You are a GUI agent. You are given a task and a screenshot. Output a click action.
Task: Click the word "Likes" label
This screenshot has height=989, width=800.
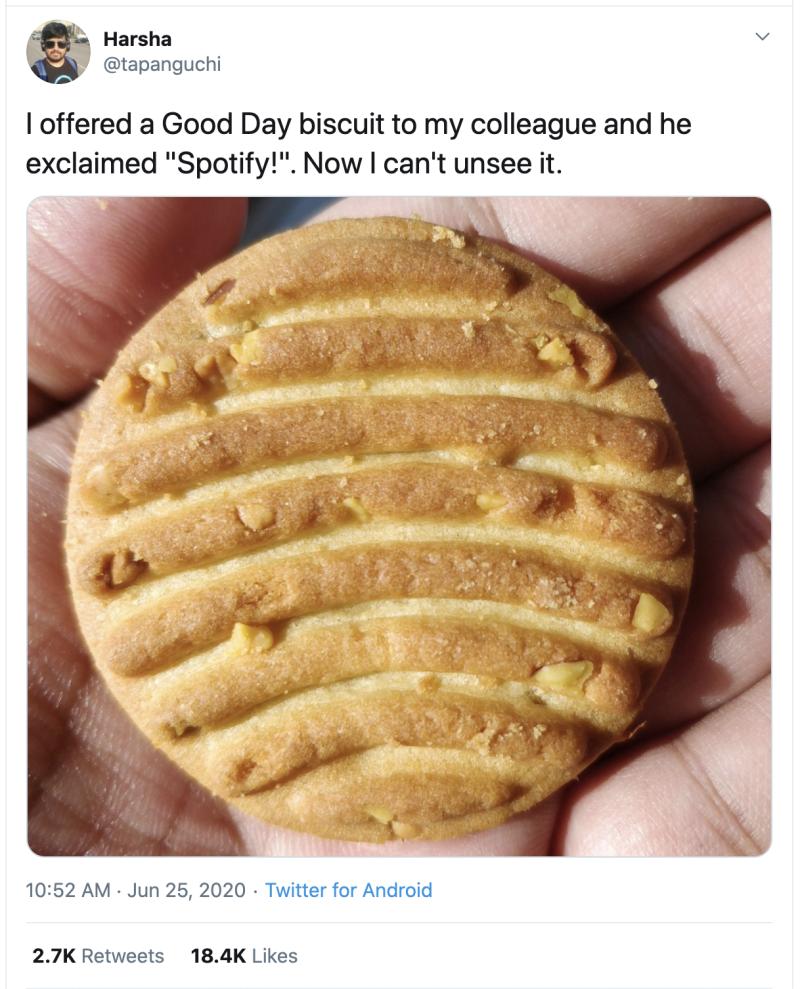[274, 956]
